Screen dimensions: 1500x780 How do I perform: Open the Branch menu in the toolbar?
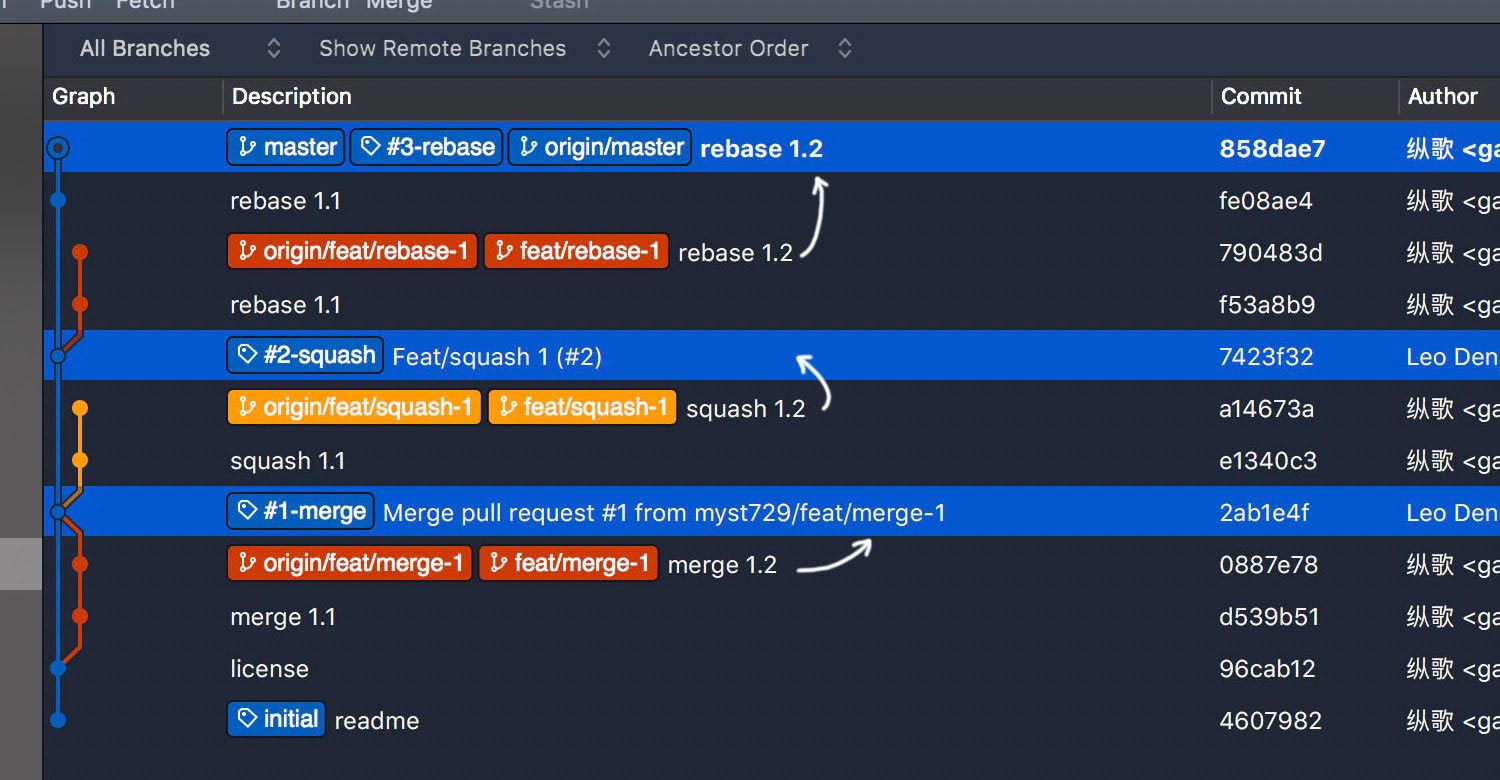click(311, 5)
